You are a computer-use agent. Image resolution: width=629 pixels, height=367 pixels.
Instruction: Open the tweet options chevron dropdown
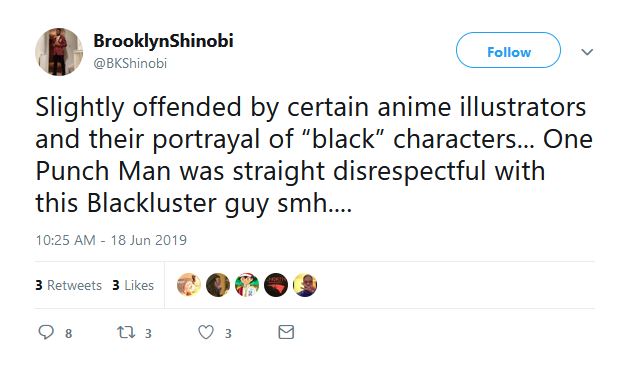587,52
